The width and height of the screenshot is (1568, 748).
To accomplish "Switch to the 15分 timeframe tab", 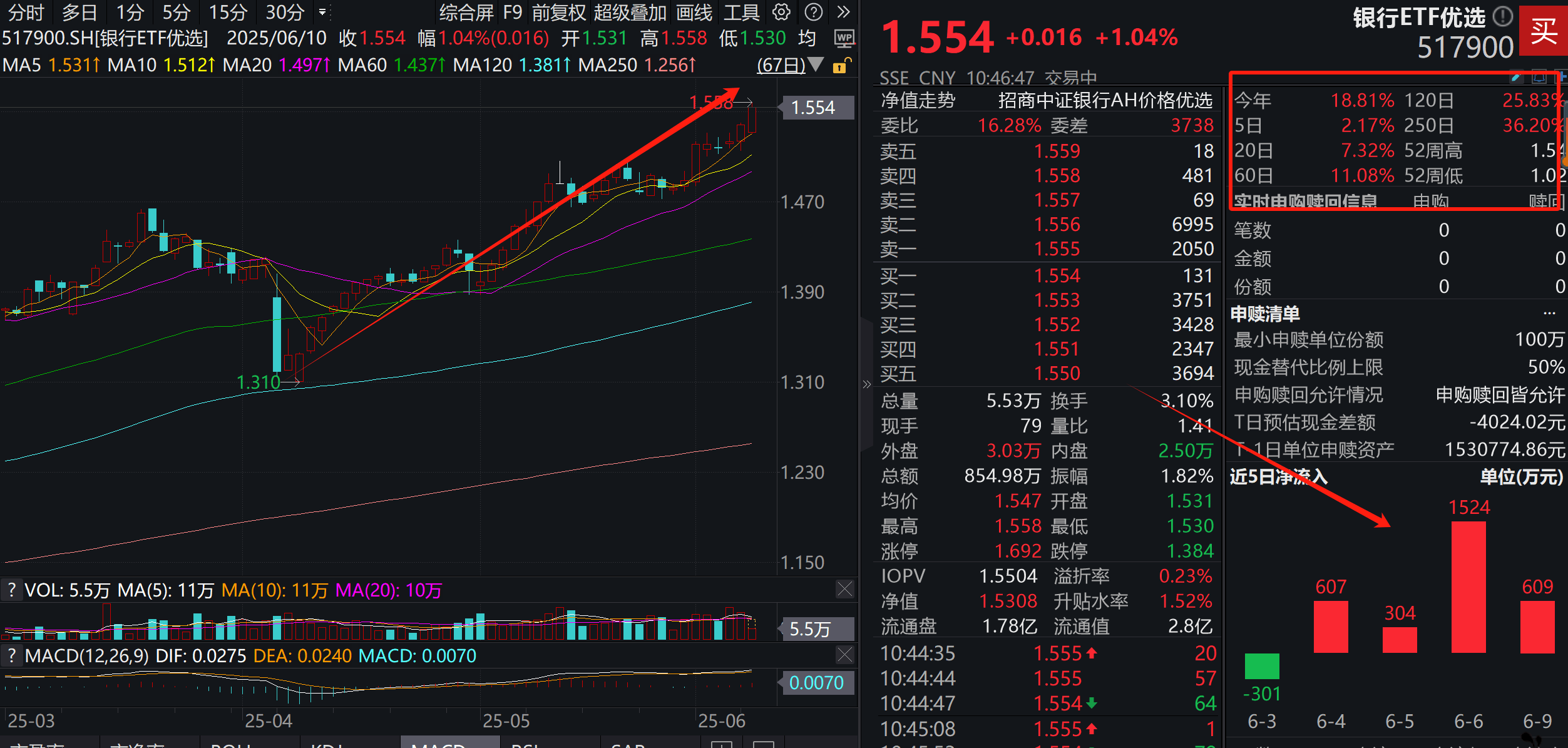I will [x=228, y=12].
